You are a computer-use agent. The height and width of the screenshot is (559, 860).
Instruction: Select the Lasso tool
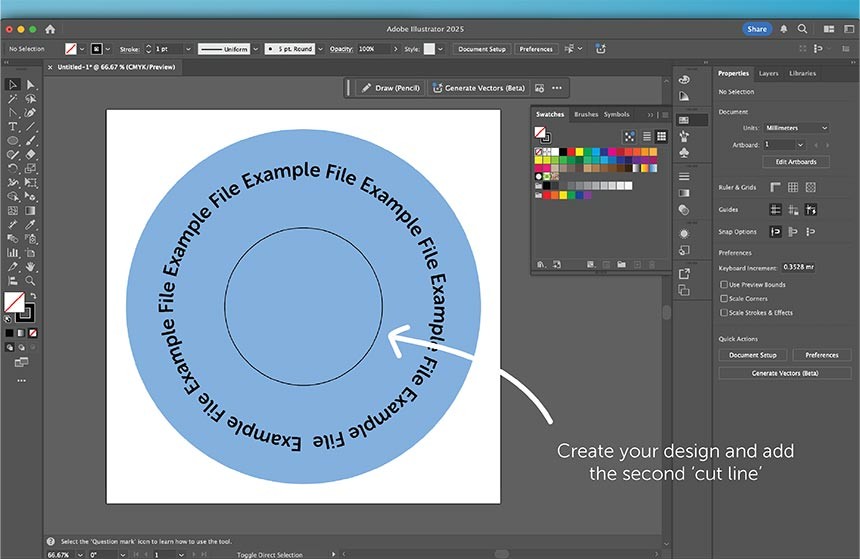coord(30,99)
